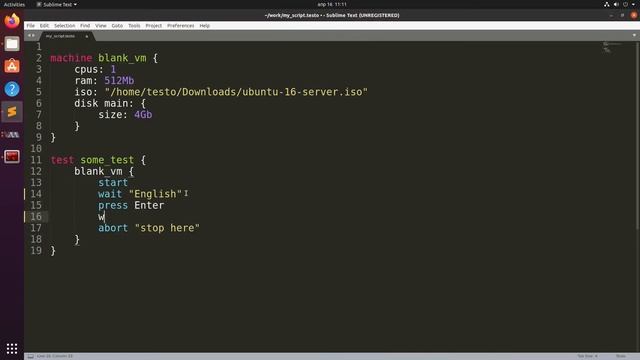Open the Edit menu

point(44,25)
